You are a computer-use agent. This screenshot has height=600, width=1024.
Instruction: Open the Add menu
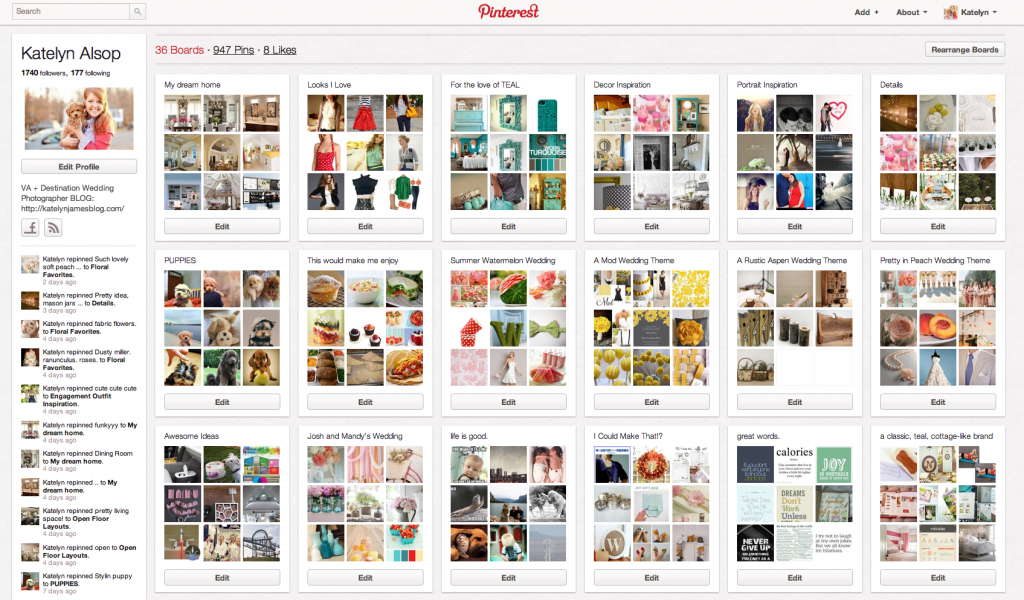click(x=866, y=12)
